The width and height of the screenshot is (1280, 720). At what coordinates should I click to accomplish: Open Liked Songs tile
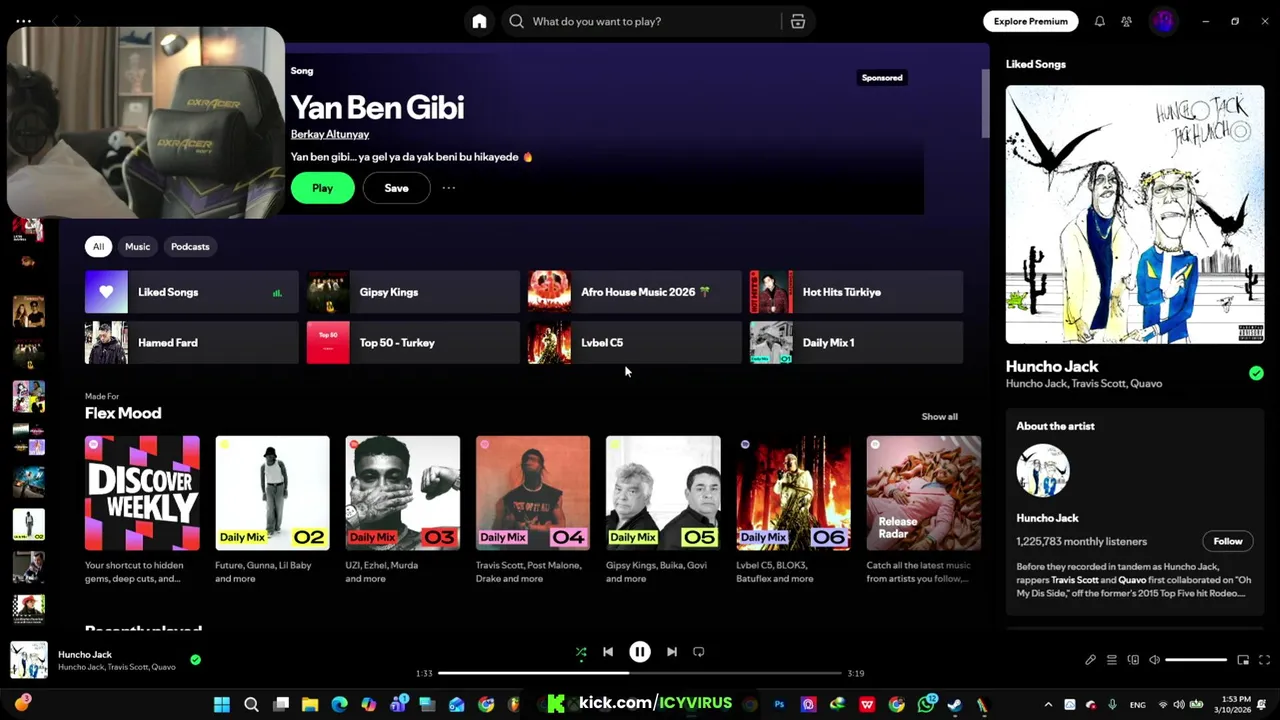pyautogui.click(x=191, y=292)
